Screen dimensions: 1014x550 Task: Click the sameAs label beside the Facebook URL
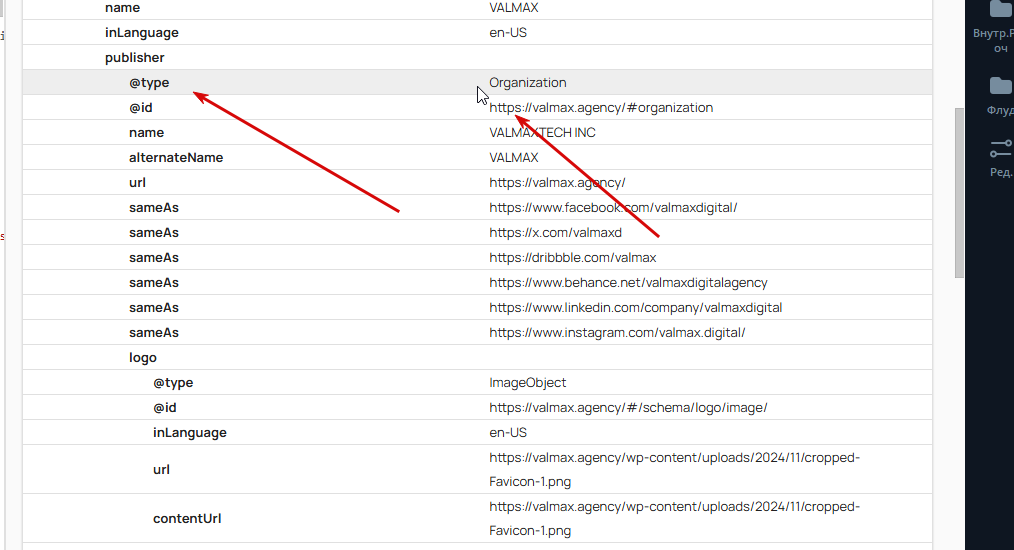pyautogui.click(x=153, y=208)
